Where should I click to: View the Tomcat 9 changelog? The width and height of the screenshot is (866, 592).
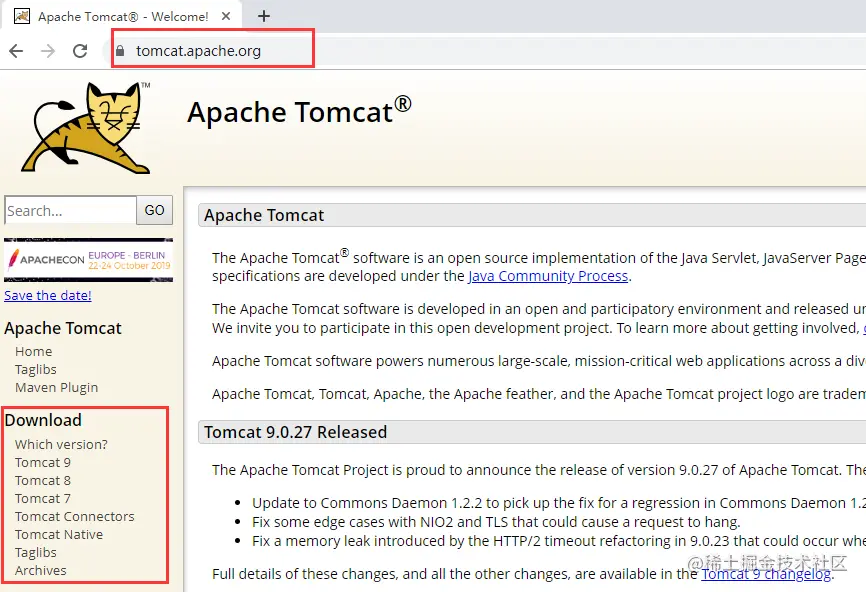coord(766,573)
